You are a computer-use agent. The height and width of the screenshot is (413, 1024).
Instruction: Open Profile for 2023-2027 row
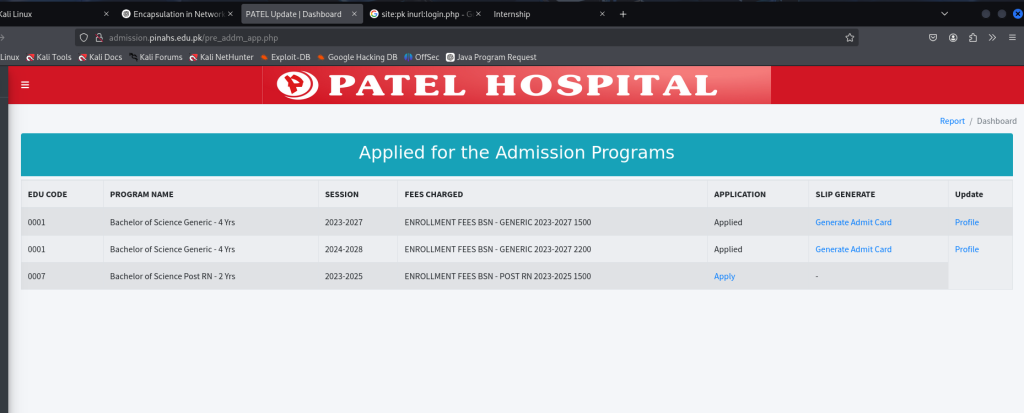click(967, 222)
